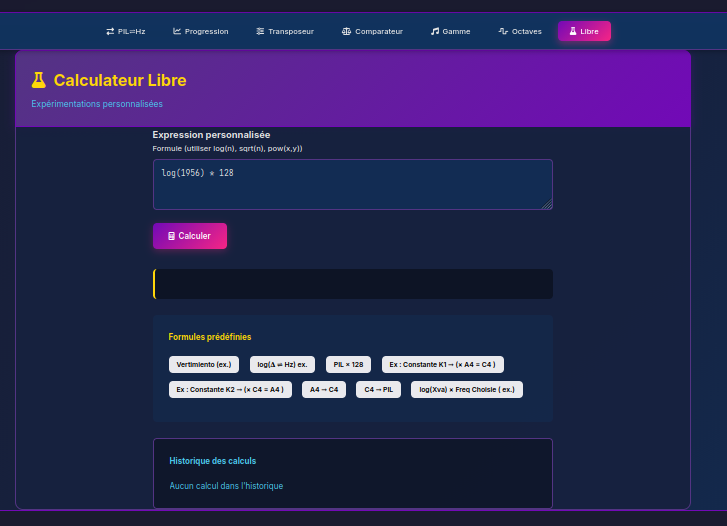
Task: Click the text area resize handle
Action: pos(547,205)
